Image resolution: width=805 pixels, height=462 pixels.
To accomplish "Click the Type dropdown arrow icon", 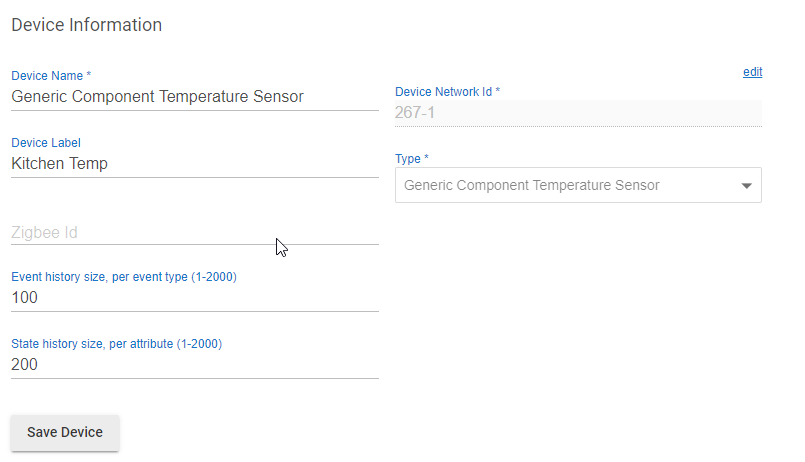I will (x=746, y=186).
